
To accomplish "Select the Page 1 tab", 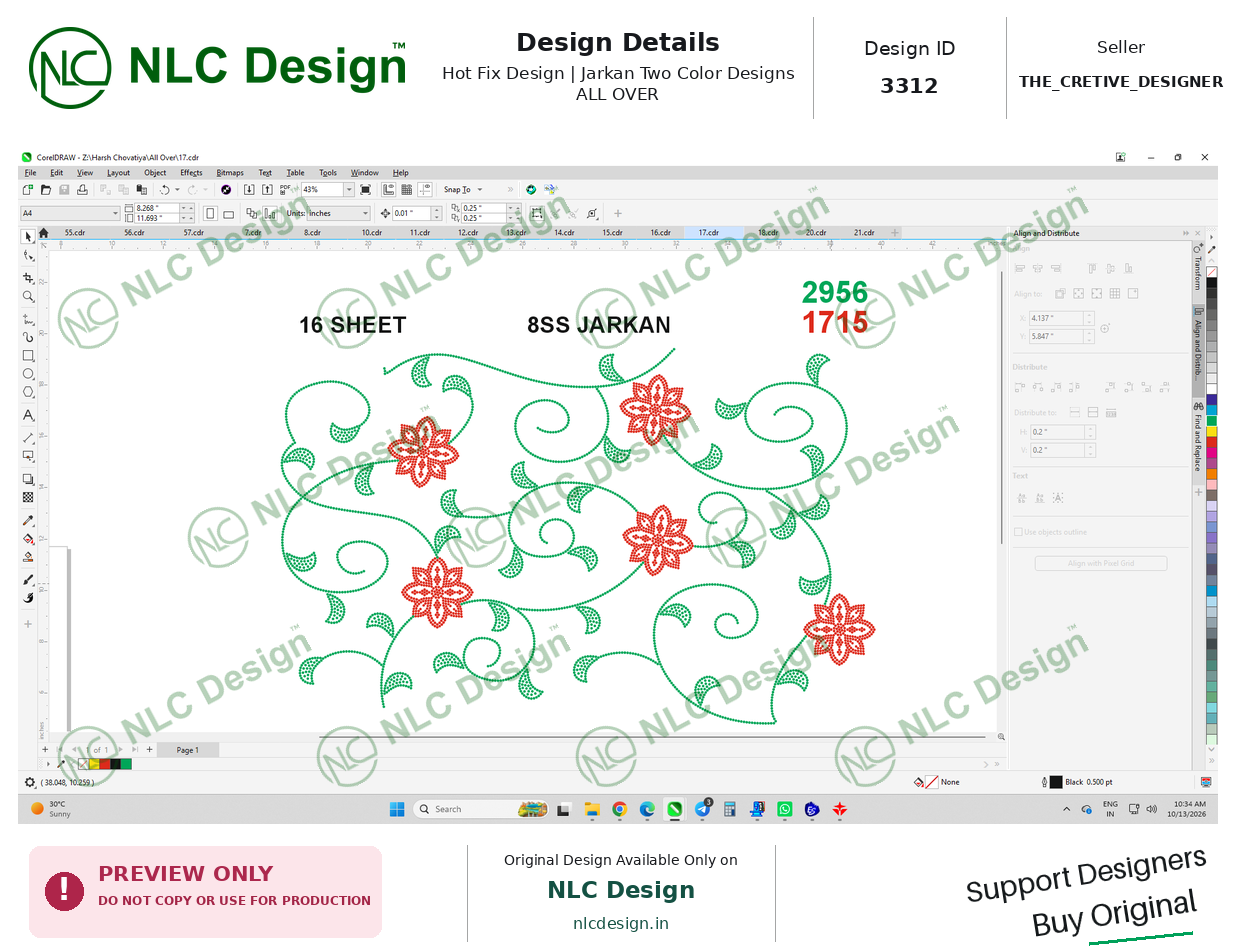I will point(187,750).
